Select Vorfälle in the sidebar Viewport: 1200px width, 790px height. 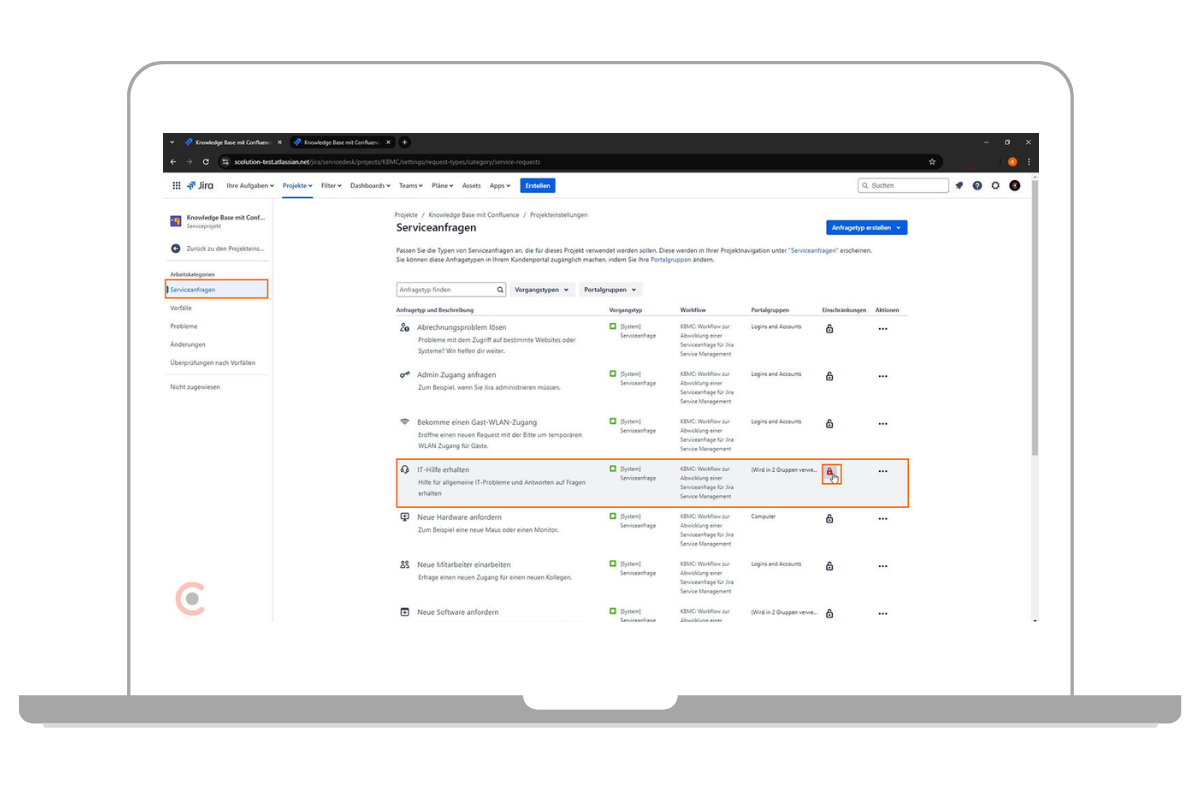[x=181, y=308]
